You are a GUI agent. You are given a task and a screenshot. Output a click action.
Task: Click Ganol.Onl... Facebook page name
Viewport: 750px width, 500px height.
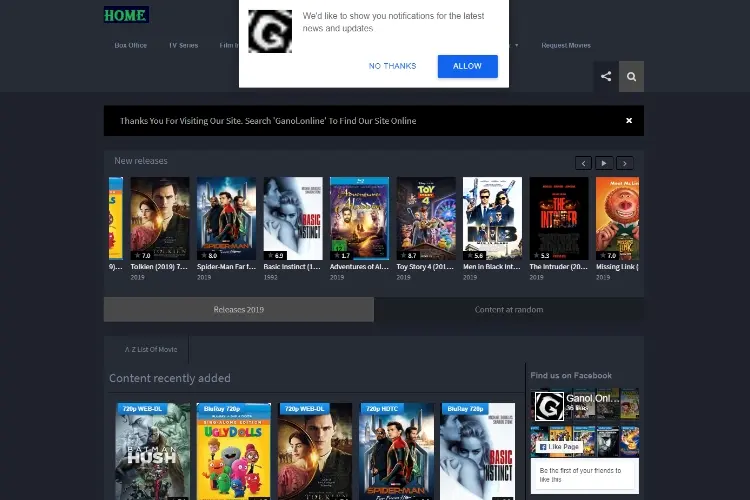coord(593,398)
